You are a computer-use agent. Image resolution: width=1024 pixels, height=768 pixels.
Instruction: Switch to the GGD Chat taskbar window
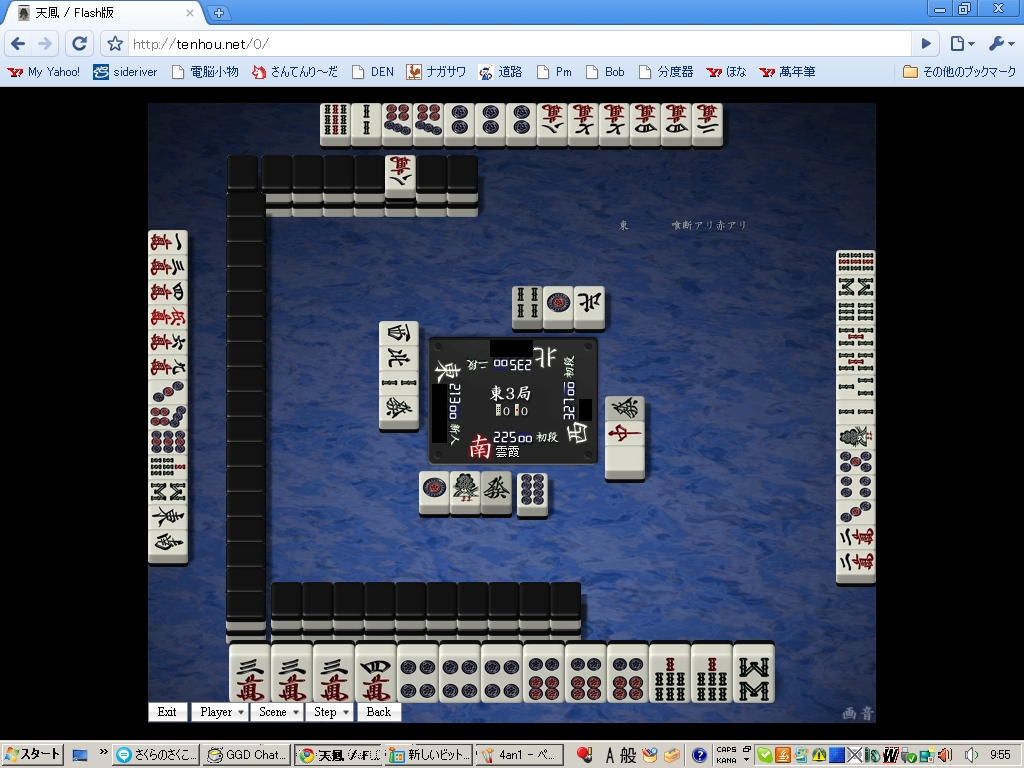(246, 755)
